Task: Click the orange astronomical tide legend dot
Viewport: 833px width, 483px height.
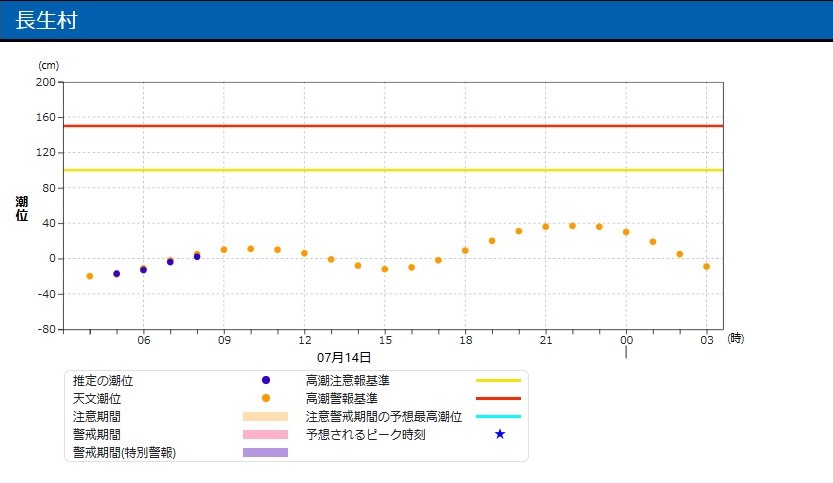Action: (x=266, y=398)
